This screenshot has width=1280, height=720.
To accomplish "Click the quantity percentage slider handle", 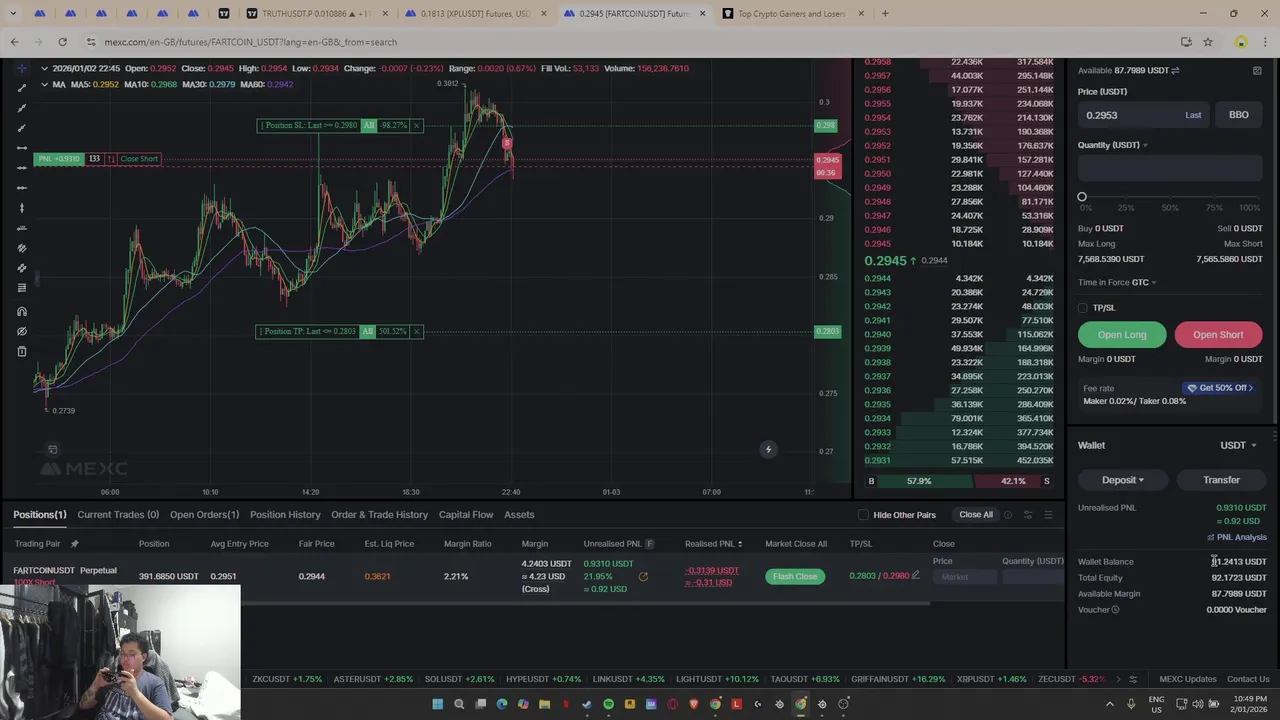I will 1082,197.
